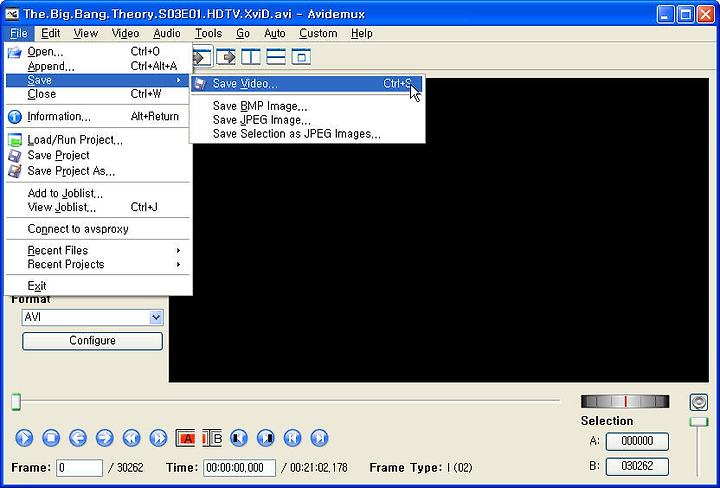Open the Video menu in menu bar
This screenshot has width=720, height=488.
click(x=125, y=34)
